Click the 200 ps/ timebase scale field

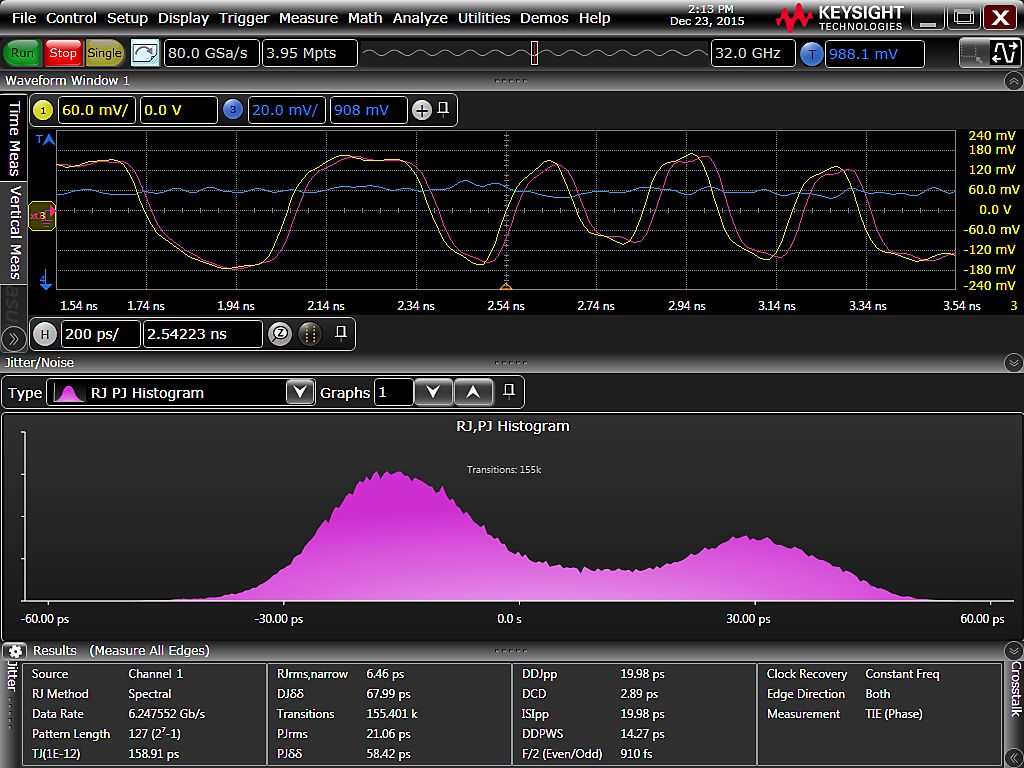point(100,334)
